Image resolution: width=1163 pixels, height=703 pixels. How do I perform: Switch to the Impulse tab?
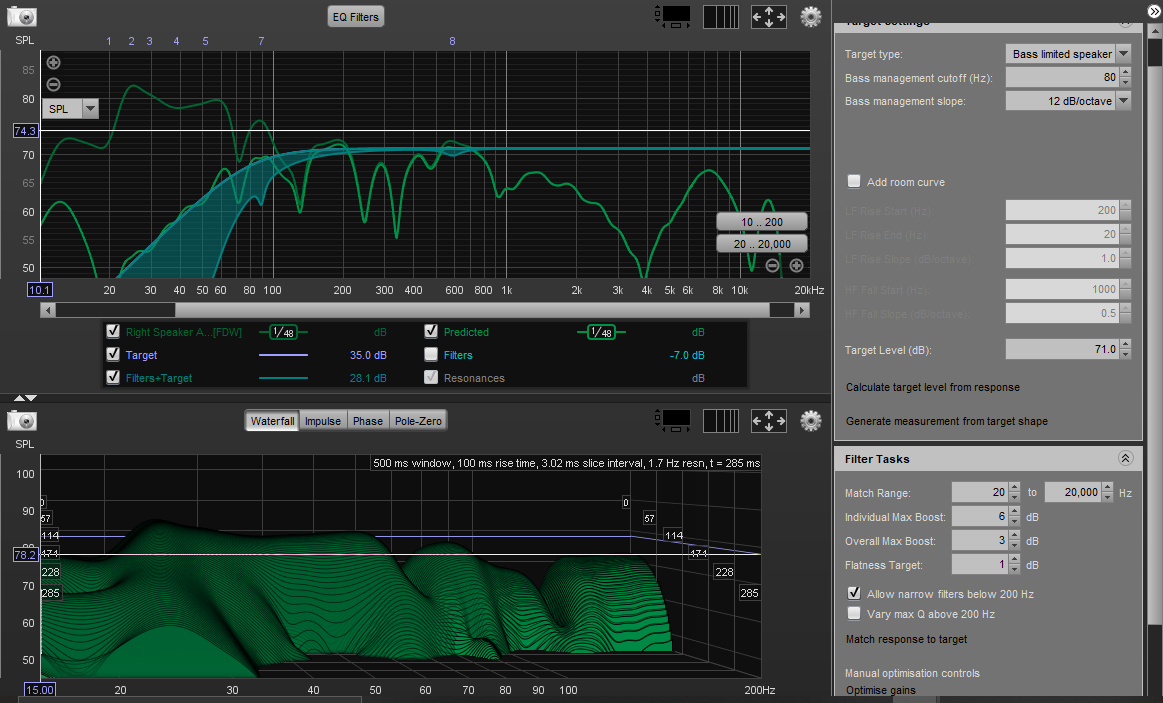pos(323,421)
